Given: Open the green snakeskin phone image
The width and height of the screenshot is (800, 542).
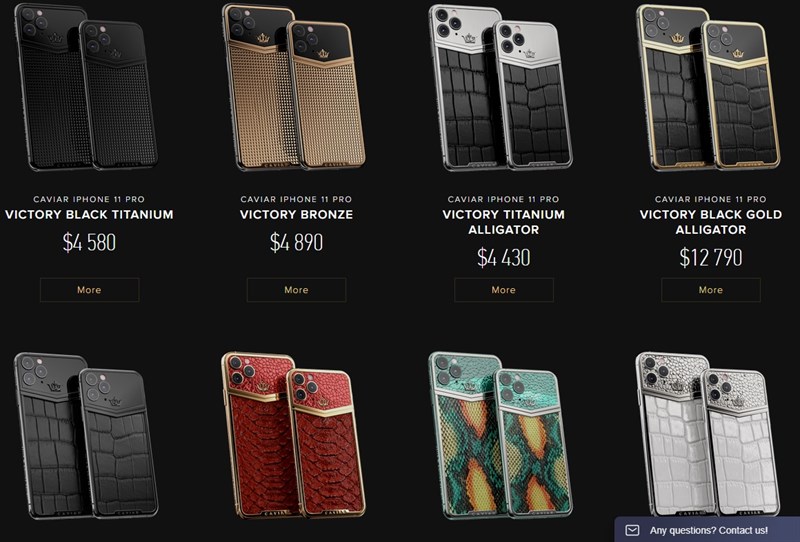Looking at the screenshot, I should [x=501, y=435].
